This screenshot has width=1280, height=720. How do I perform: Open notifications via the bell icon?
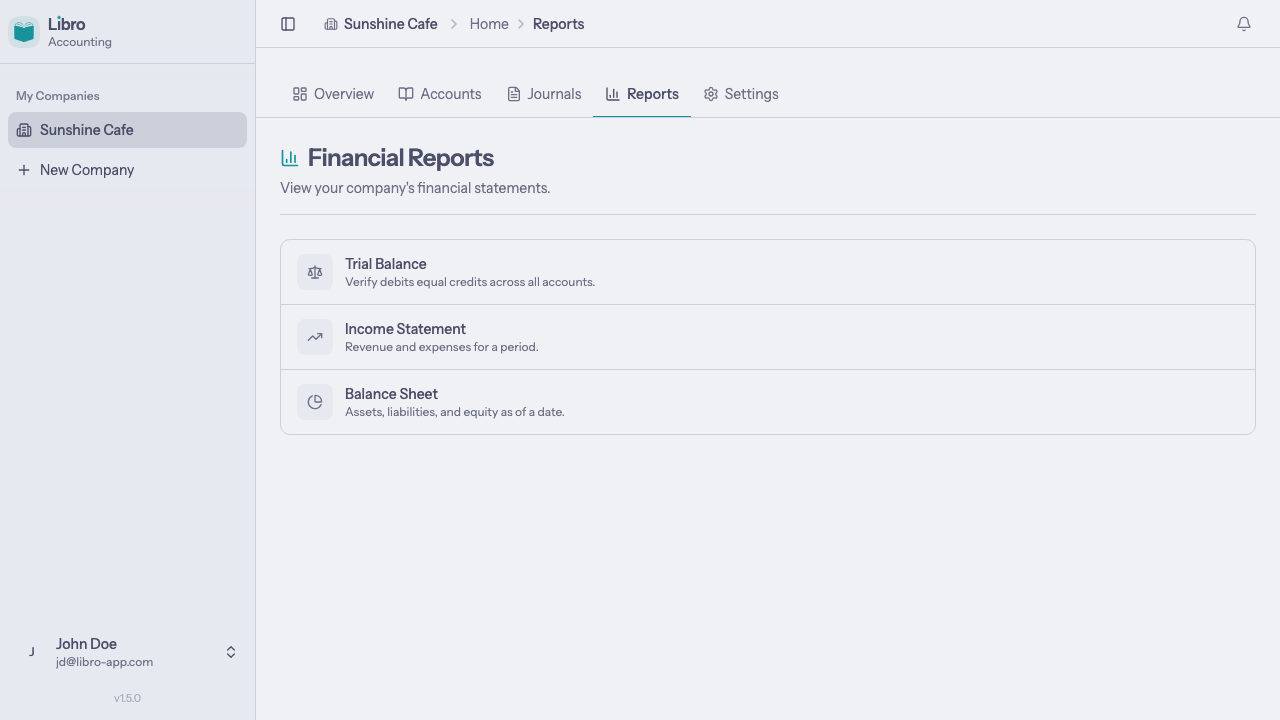pyautogui.click(x=1244, y=23)
